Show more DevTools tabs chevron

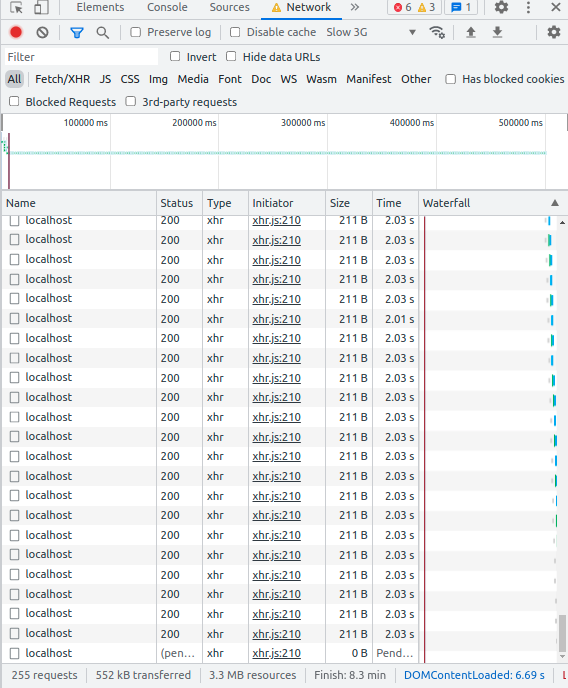355,7
